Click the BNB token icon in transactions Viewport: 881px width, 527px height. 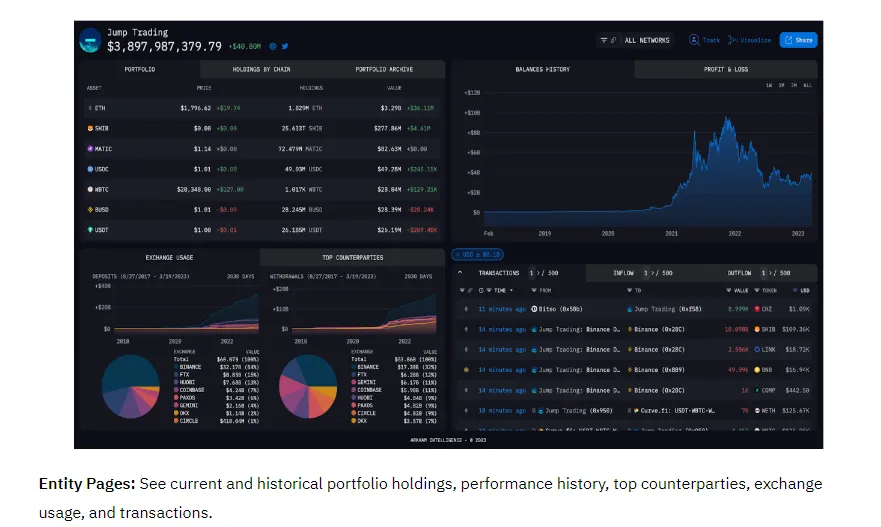757,370
